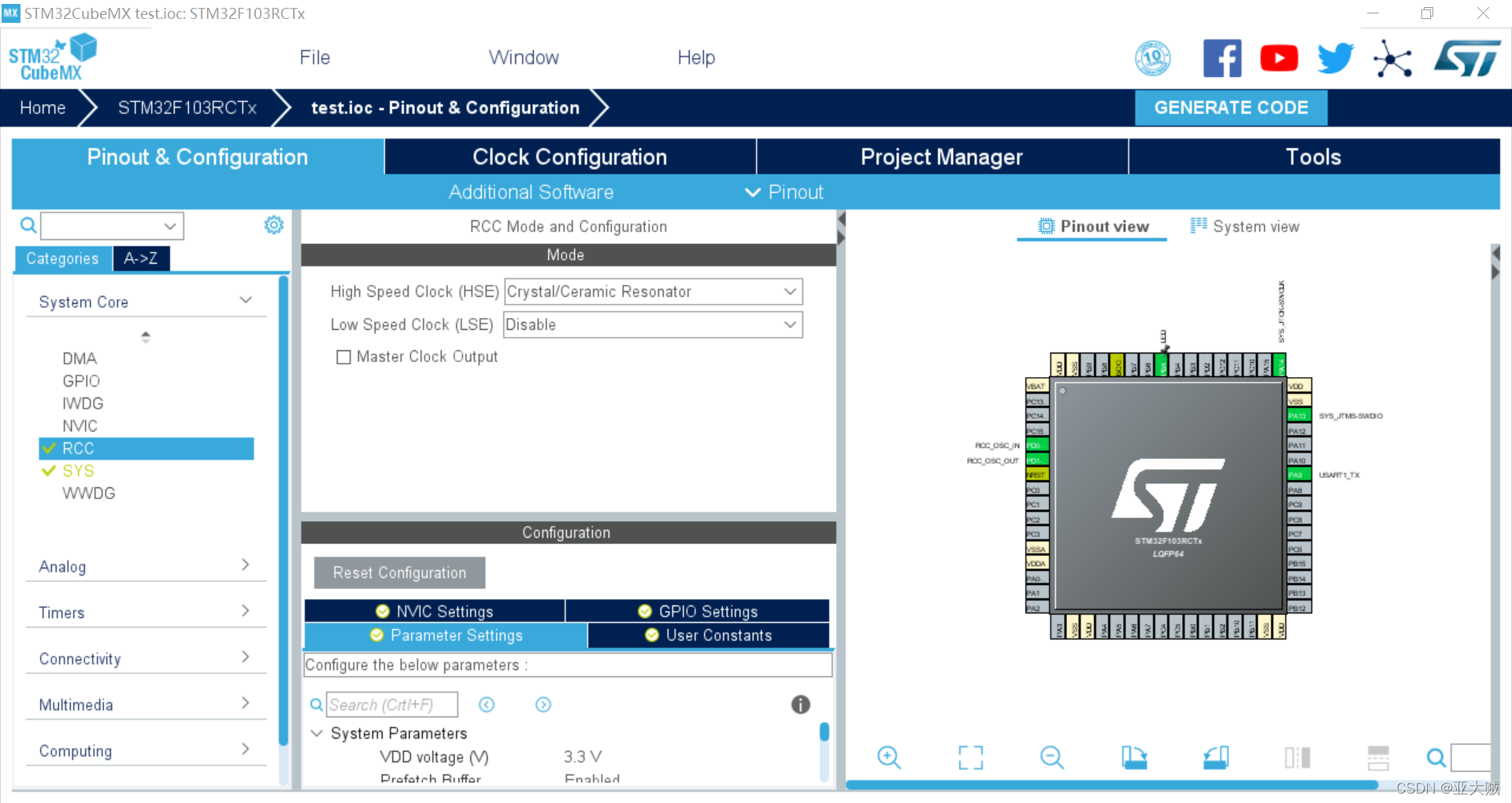
Task: Click the green PA13 pin on chip
Action: (1299, 416)
